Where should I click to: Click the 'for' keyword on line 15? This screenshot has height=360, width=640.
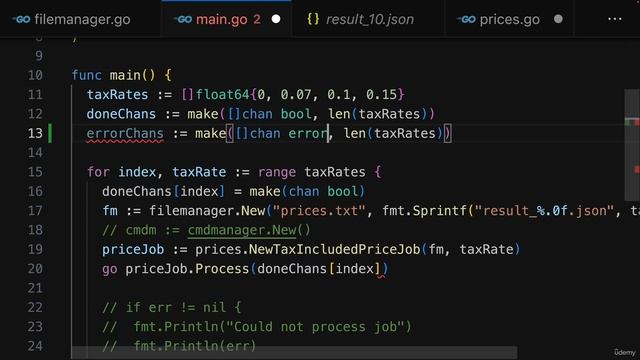click(x=98, y=172)
